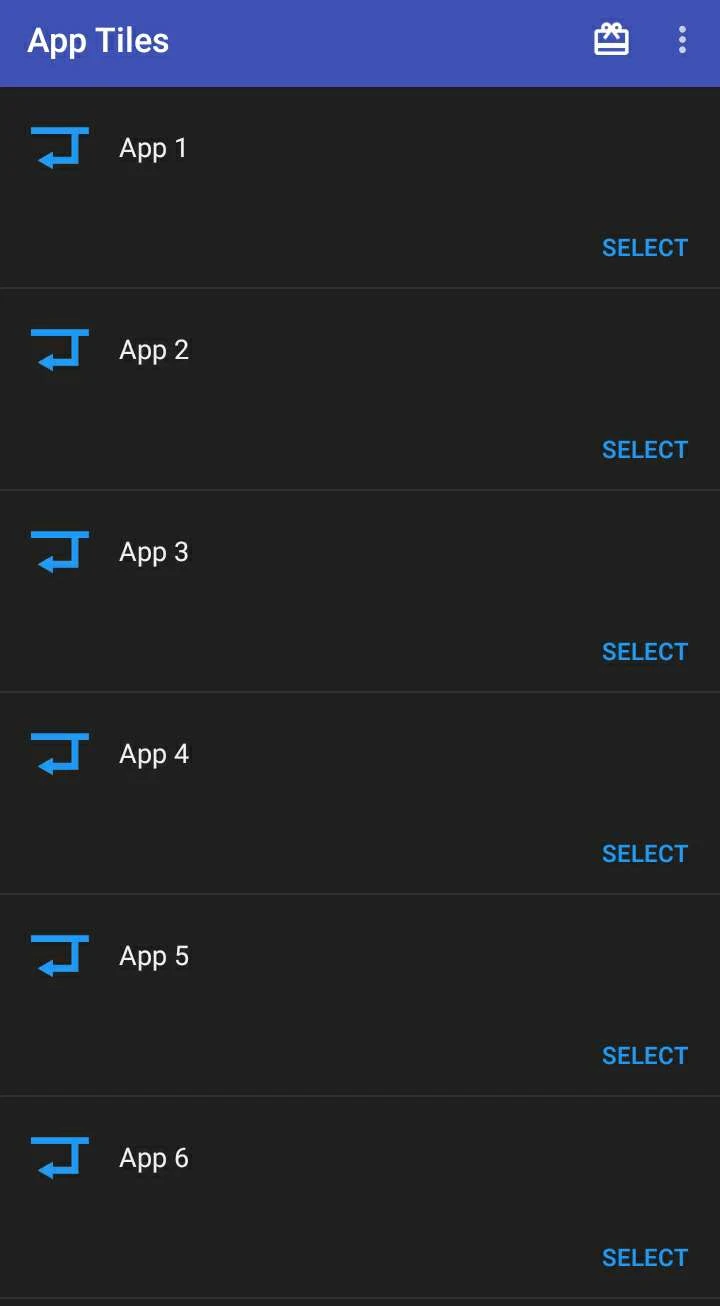Click the App 3 arrow icon
720x1306 pixels.
pos(60,552)
